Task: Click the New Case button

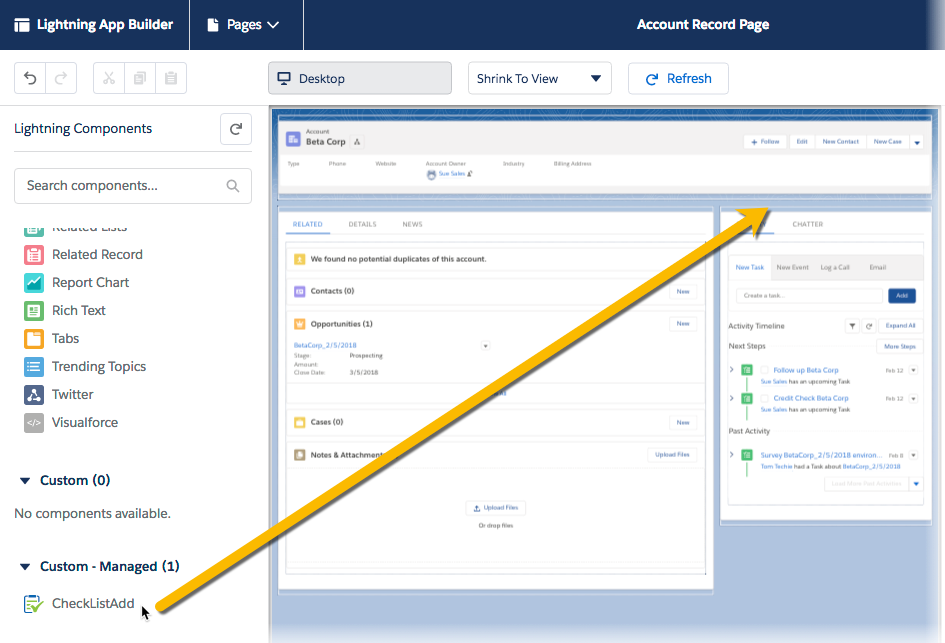Action: (x=887, y=142)
